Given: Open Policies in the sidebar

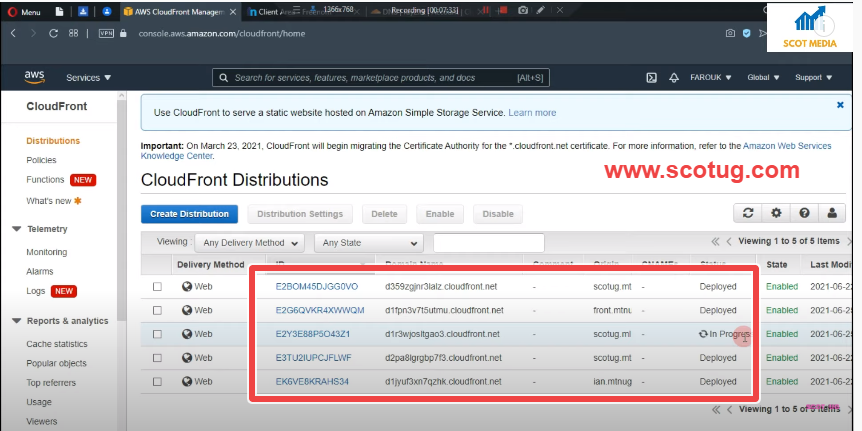Looking at the screenshot, I should click(41, 160).
